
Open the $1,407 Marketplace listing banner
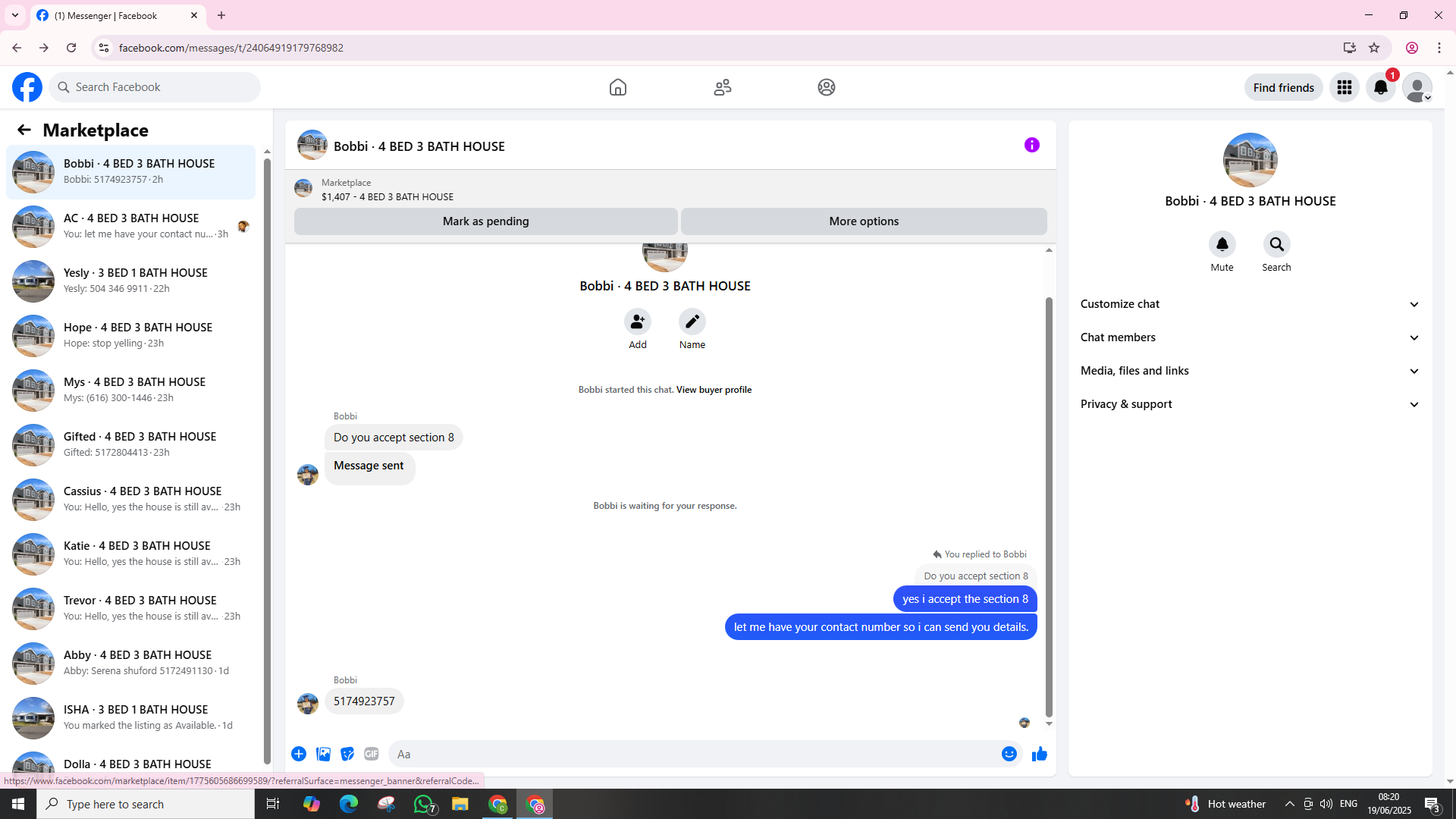[670, 189]
